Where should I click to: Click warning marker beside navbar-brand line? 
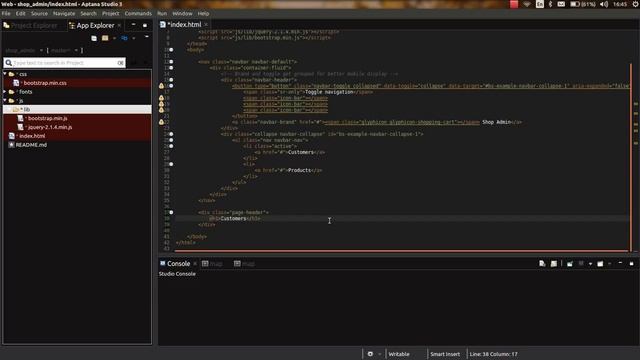click(x=161, y=122)
